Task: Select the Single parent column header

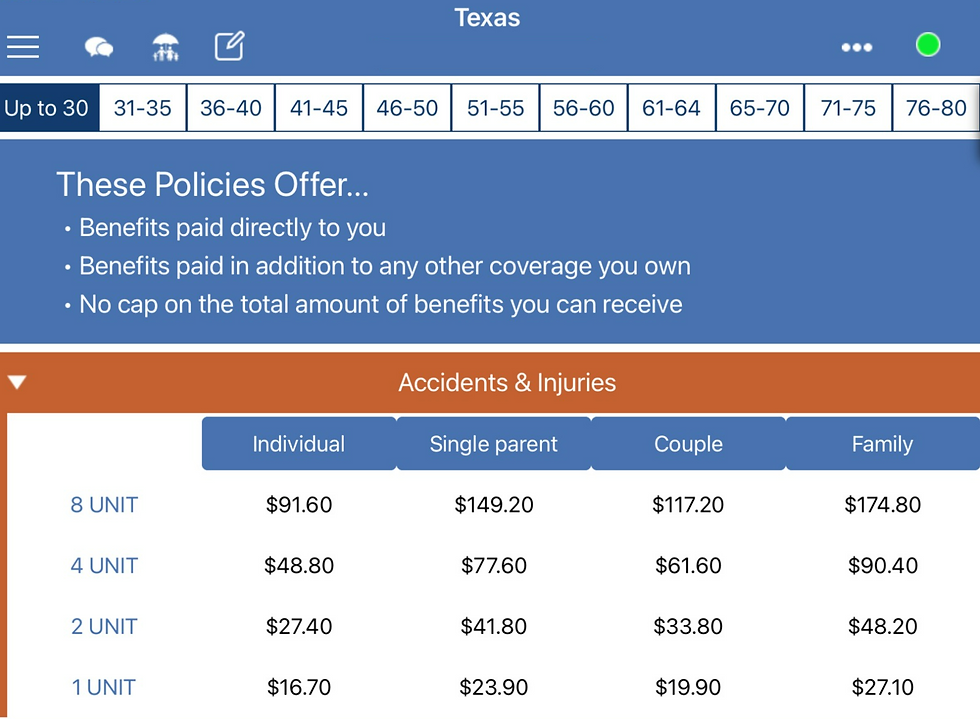Action: [x=493, y=444]
